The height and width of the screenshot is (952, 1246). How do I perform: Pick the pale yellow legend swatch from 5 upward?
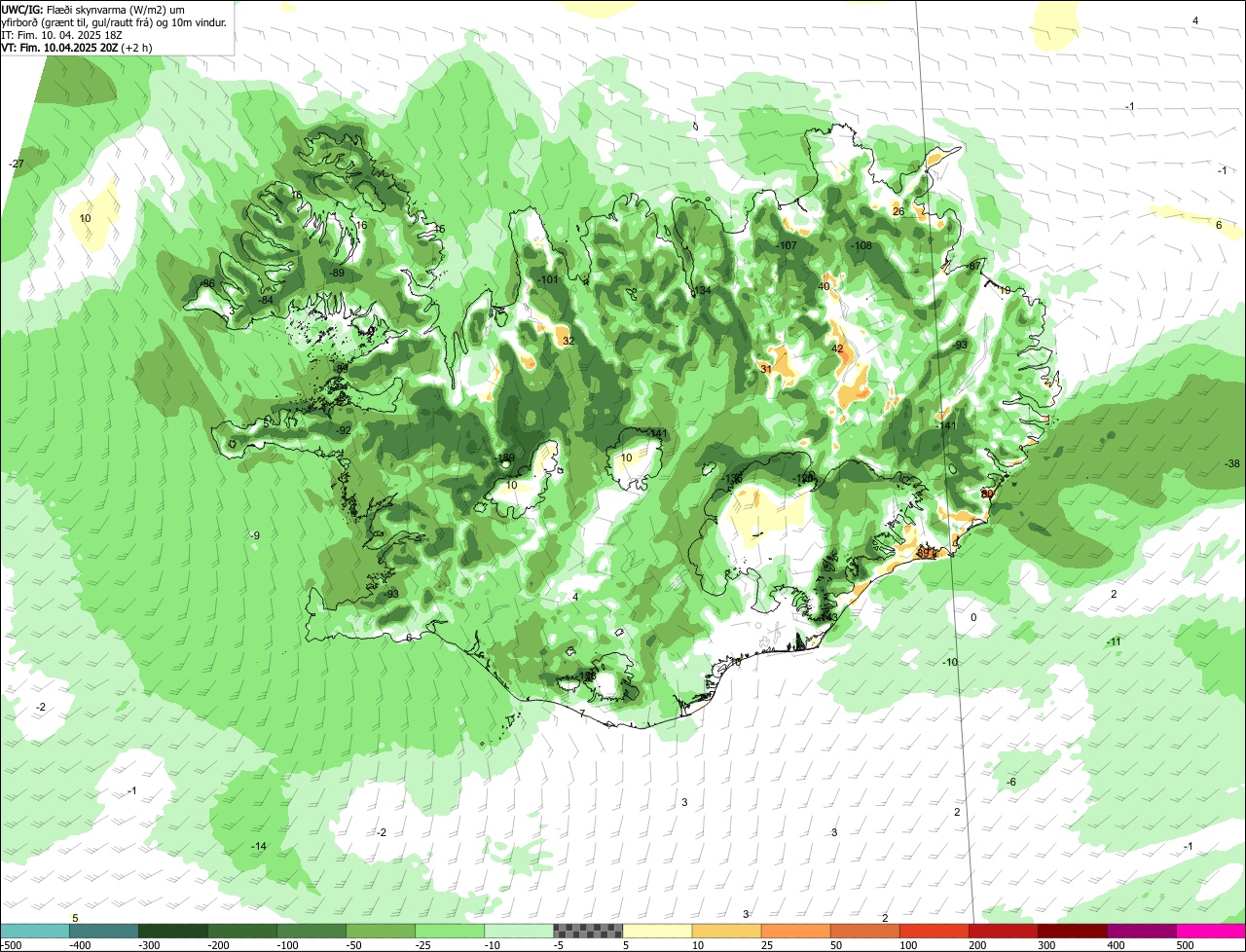click(x=657, y=931)
